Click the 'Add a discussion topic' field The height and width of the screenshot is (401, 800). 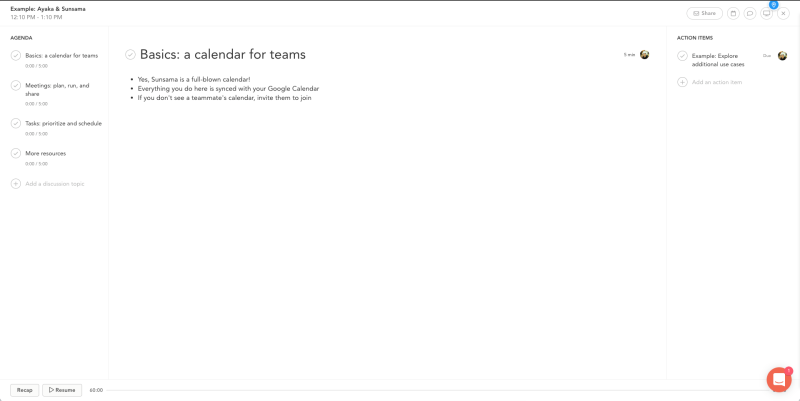point(55,184)
